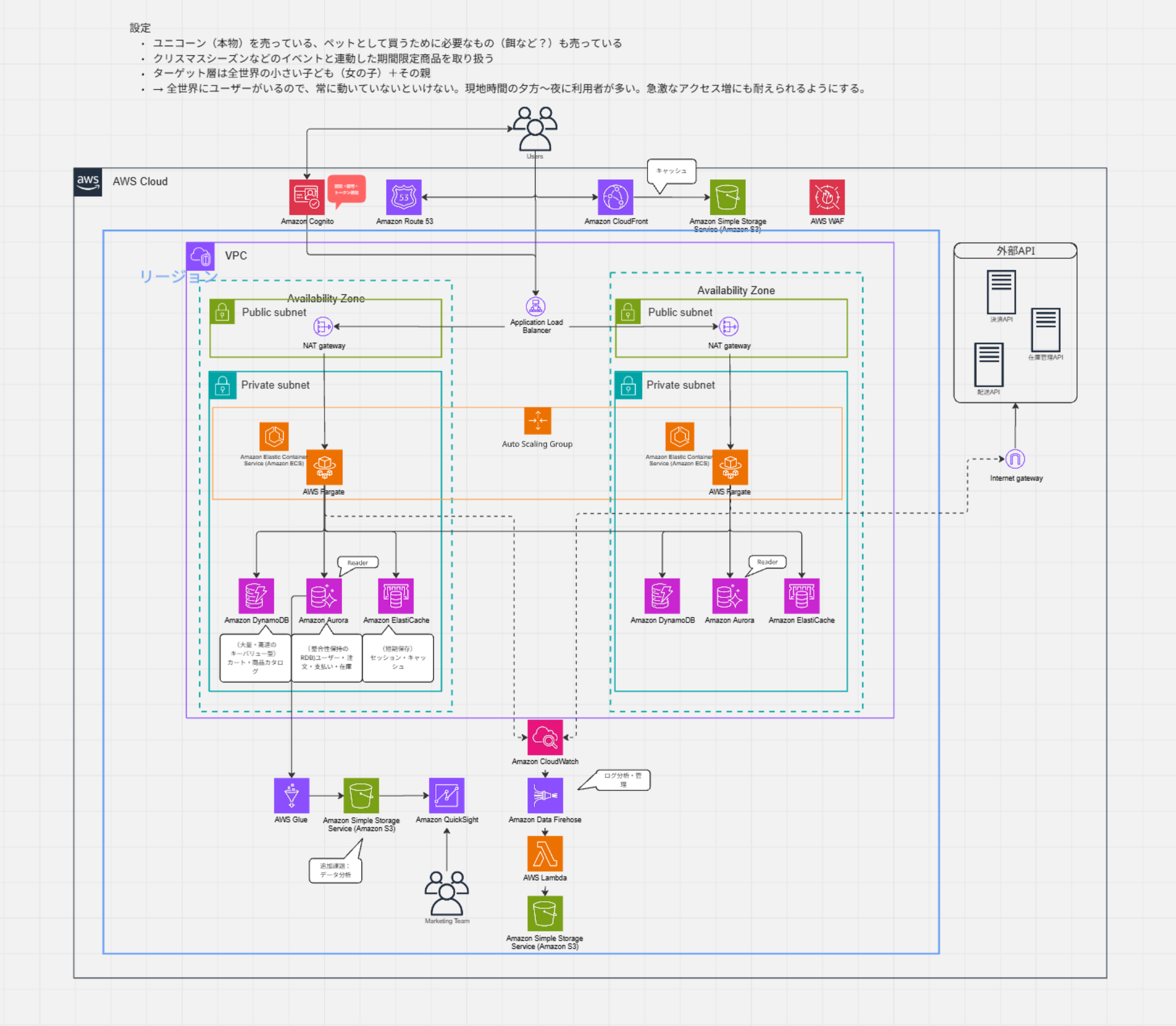This screenshot has width=1176, height=1026.
Task: Click the Marketing Team people icon
Action: coord(447,893)
